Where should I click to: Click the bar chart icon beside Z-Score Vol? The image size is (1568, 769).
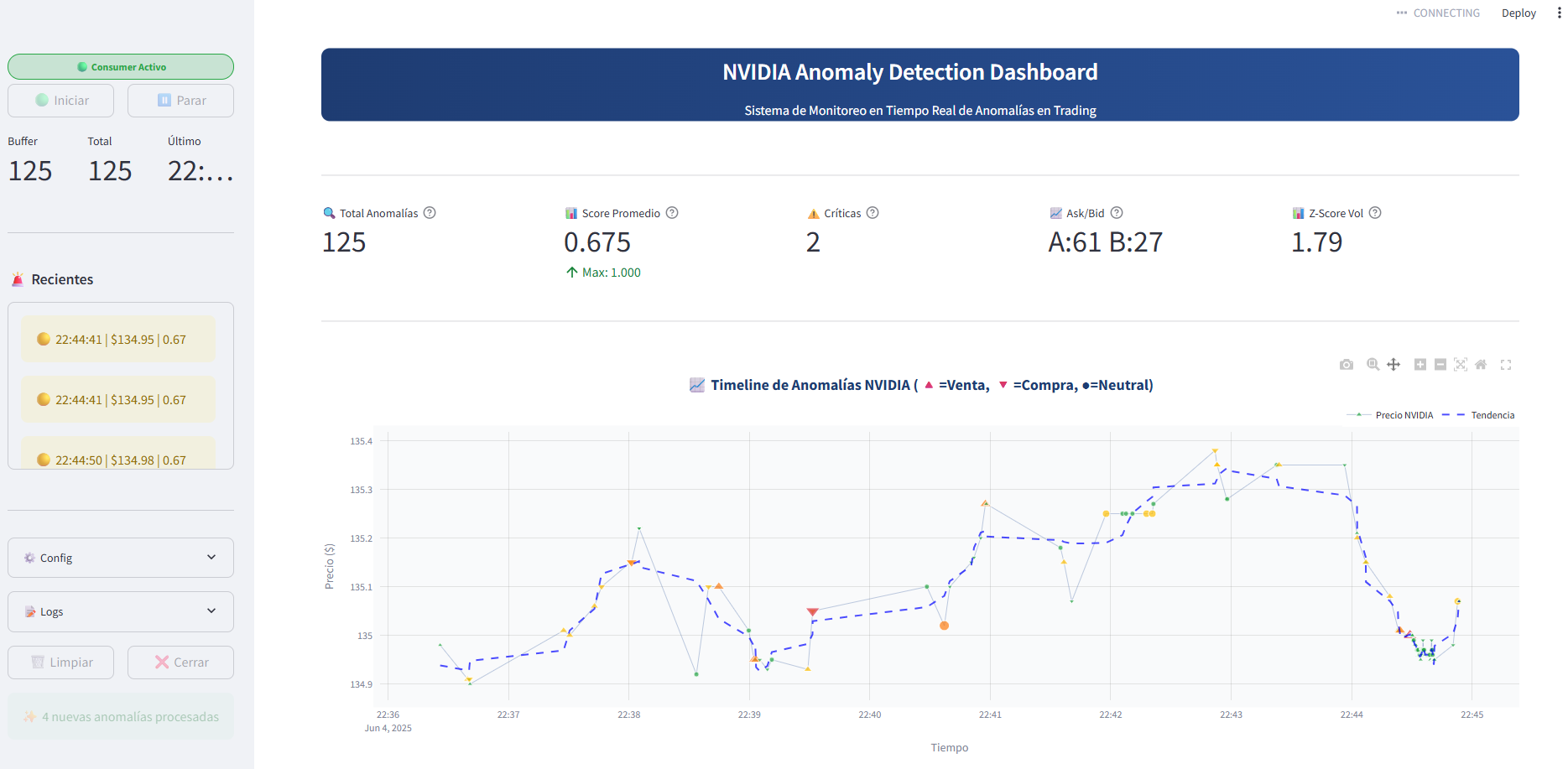pyautogui.click(x=1299, y=213)
